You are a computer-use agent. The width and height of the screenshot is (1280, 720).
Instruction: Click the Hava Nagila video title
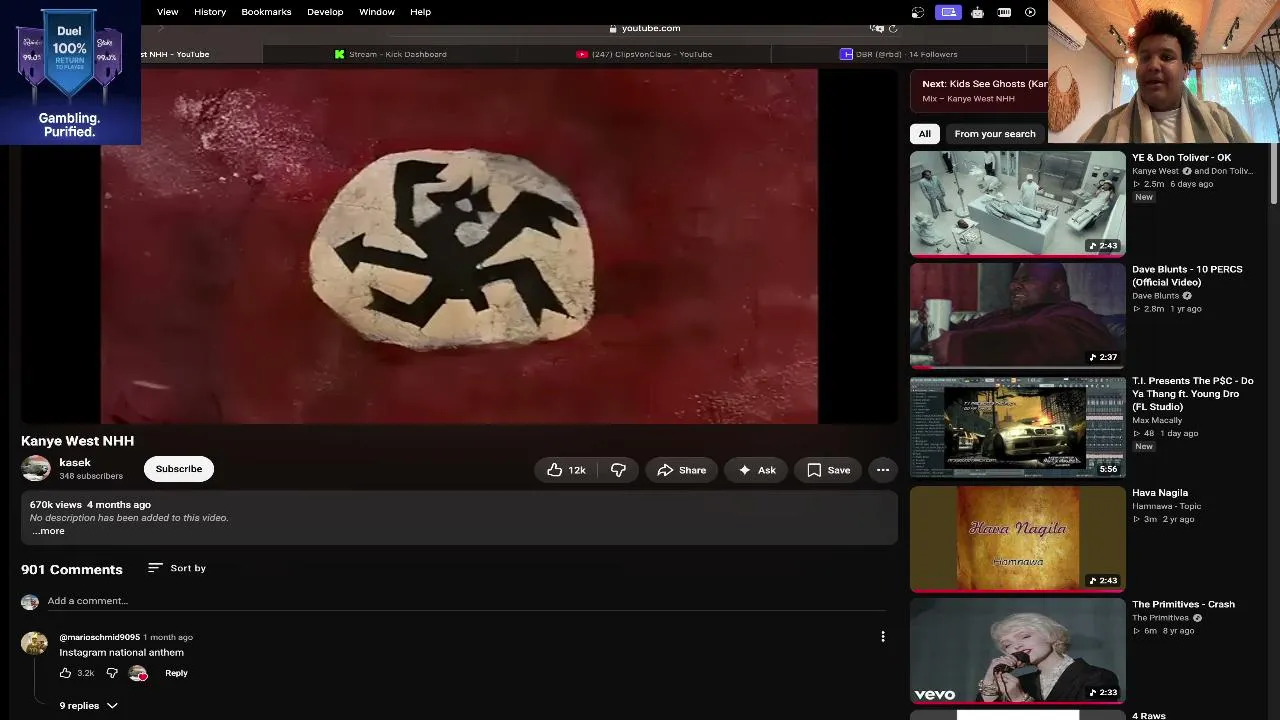point(1160,493)
